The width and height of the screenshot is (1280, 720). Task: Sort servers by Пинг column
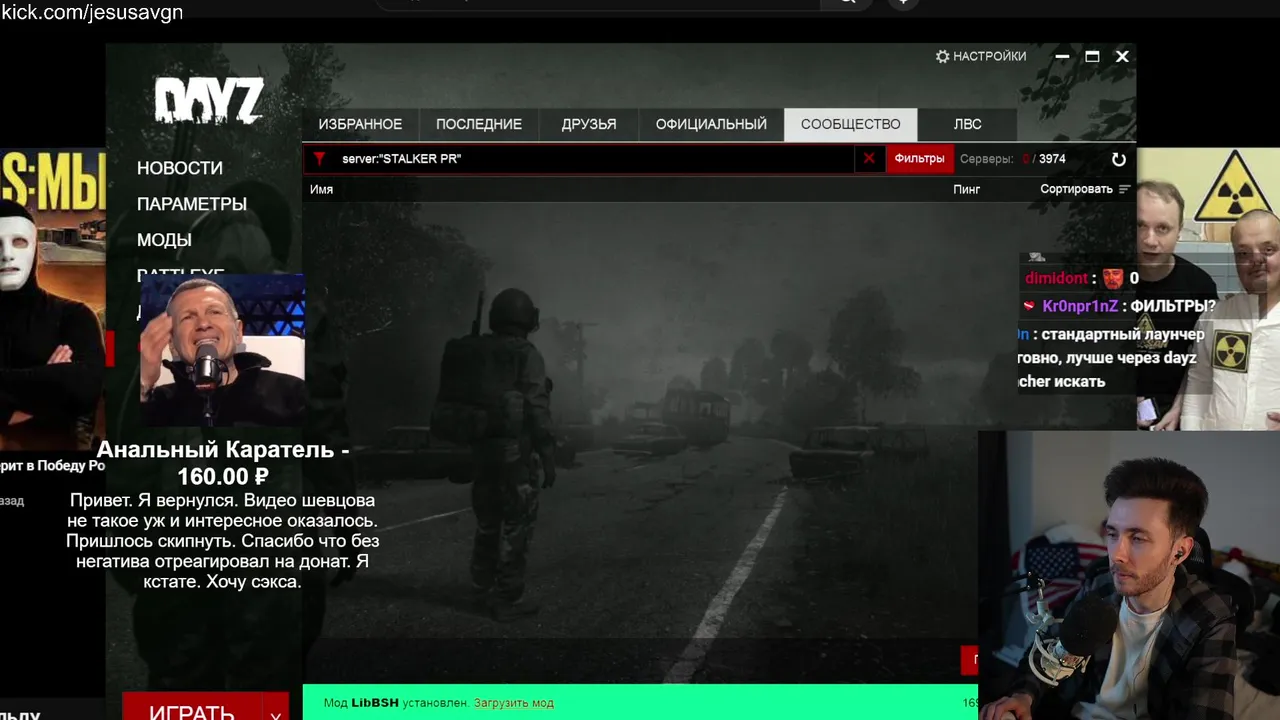tap(966, 189)
